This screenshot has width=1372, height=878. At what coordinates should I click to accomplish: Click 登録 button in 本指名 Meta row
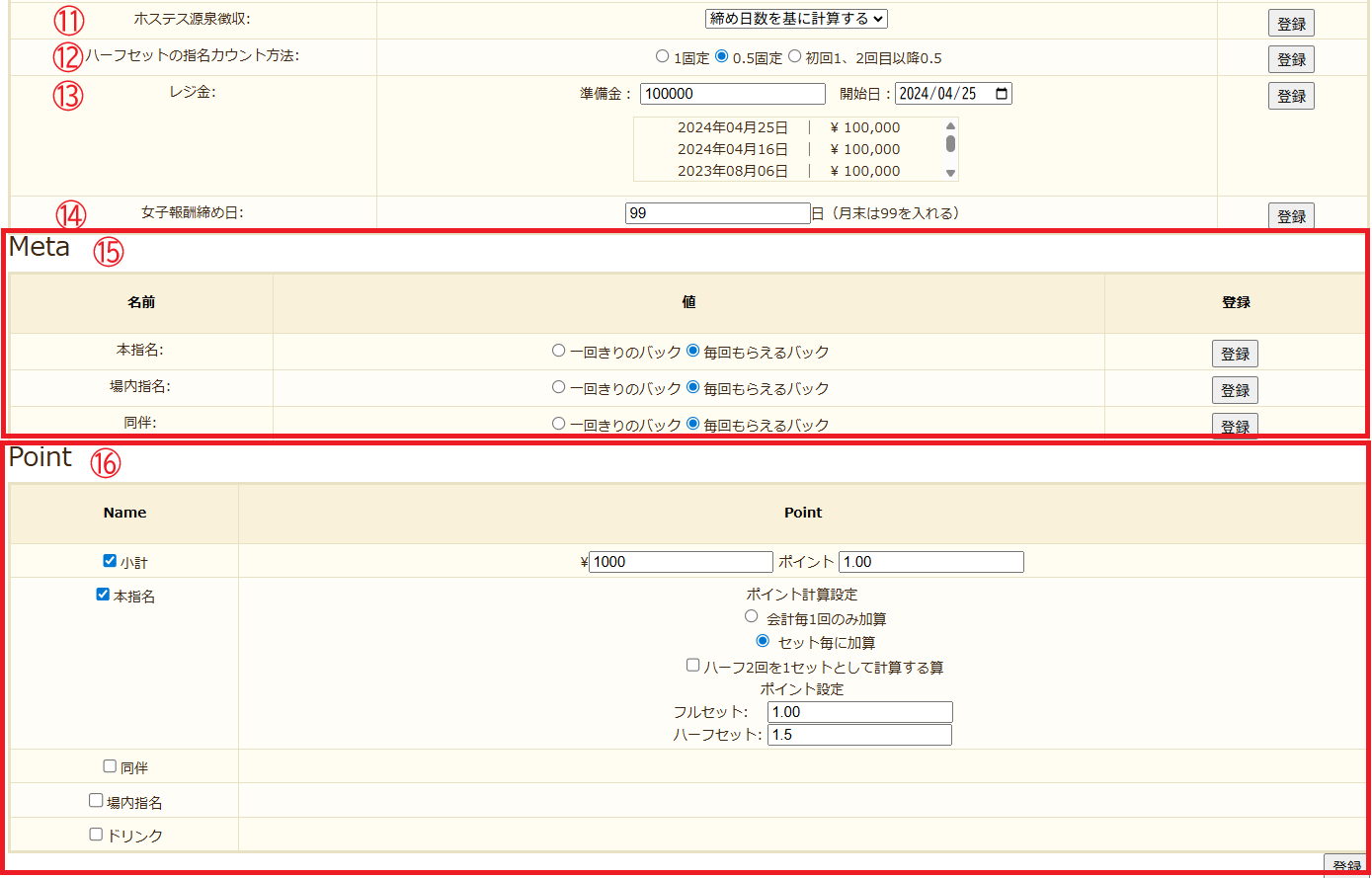1235,354
